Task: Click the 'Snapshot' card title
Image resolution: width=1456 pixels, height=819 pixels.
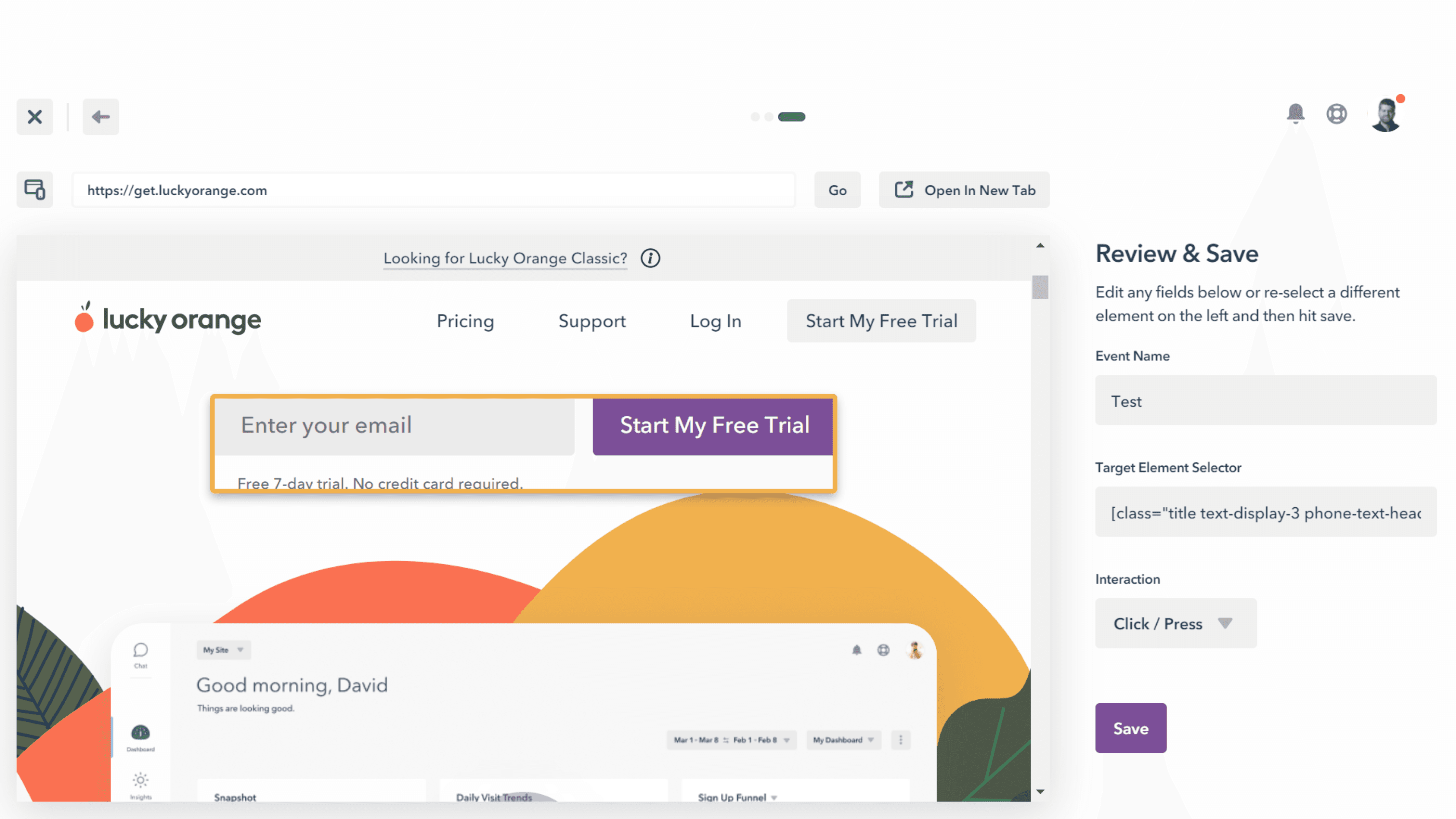Action: 235,798
